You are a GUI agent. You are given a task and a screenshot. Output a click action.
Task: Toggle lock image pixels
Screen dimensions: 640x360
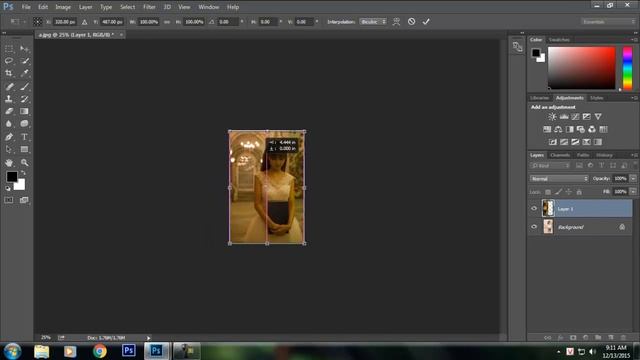[x=558, y=192]
